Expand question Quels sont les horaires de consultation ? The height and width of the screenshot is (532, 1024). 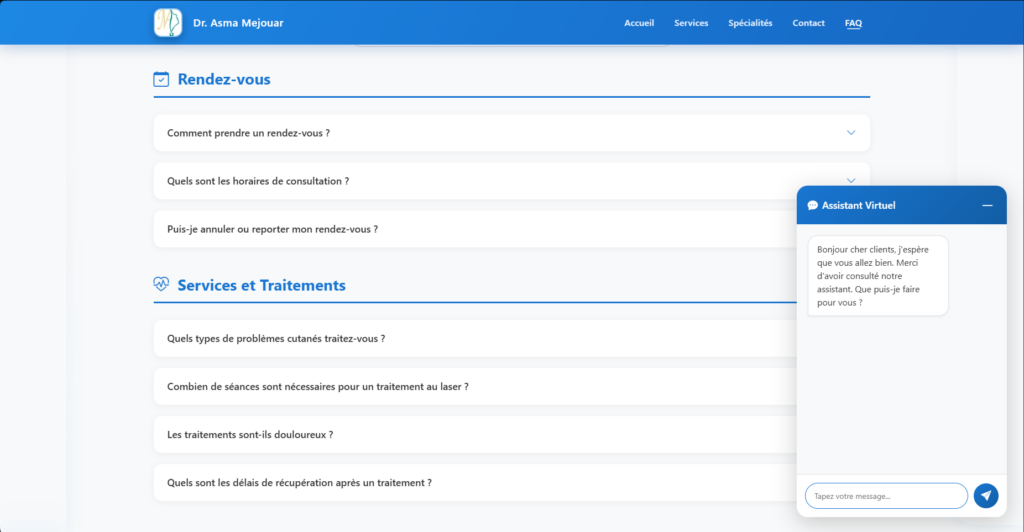[x=512, y=181]
